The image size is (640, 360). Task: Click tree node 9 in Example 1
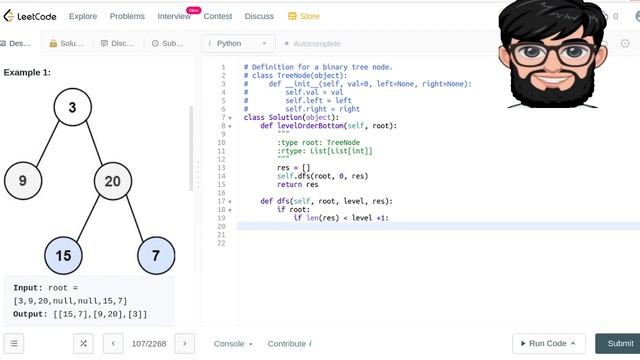click(23, 180)
